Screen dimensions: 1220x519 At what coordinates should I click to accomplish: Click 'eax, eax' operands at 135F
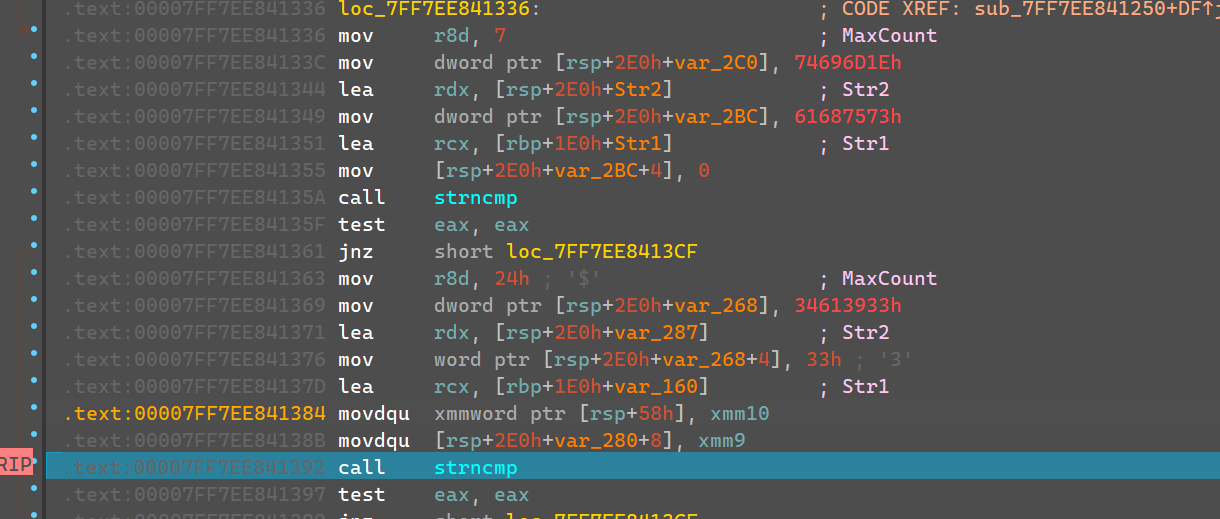[x=481, y=225]
